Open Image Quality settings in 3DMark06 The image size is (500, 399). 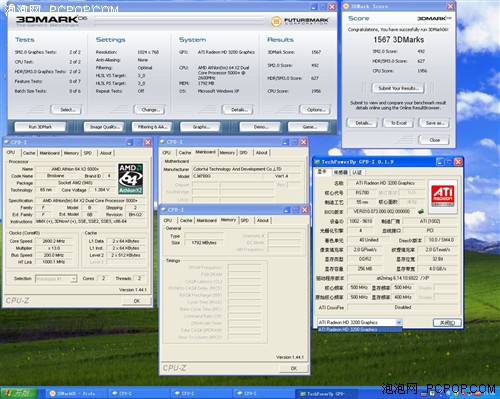click(105, 127)
